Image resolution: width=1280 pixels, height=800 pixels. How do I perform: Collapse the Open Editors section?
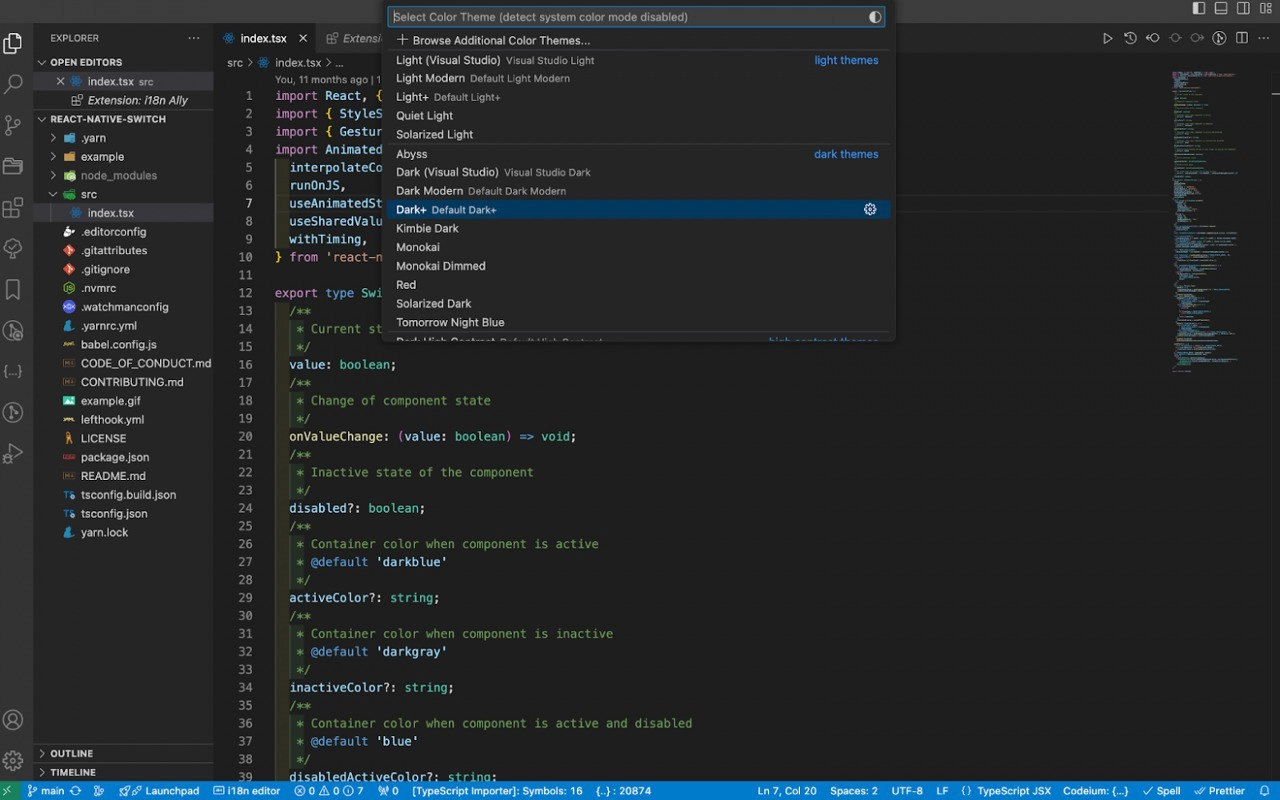coord(125,62)
